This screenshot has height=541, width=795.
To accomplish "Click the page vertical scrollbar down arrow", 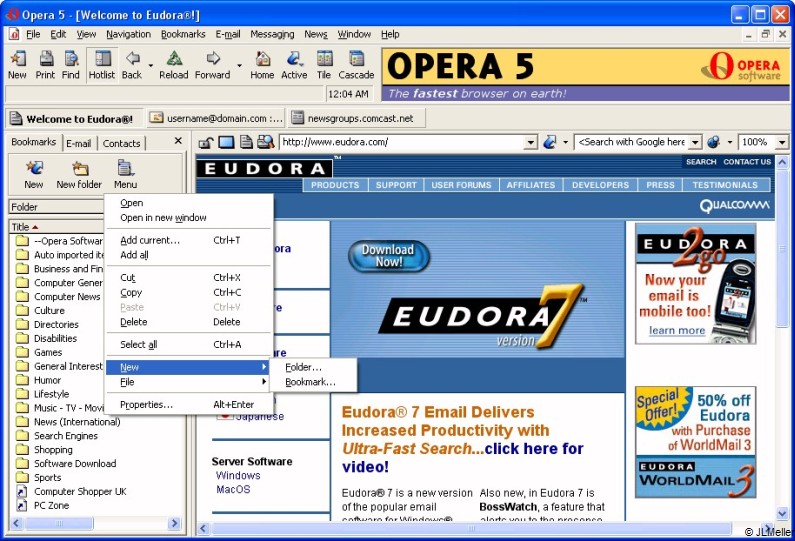I will pos(782,513).
